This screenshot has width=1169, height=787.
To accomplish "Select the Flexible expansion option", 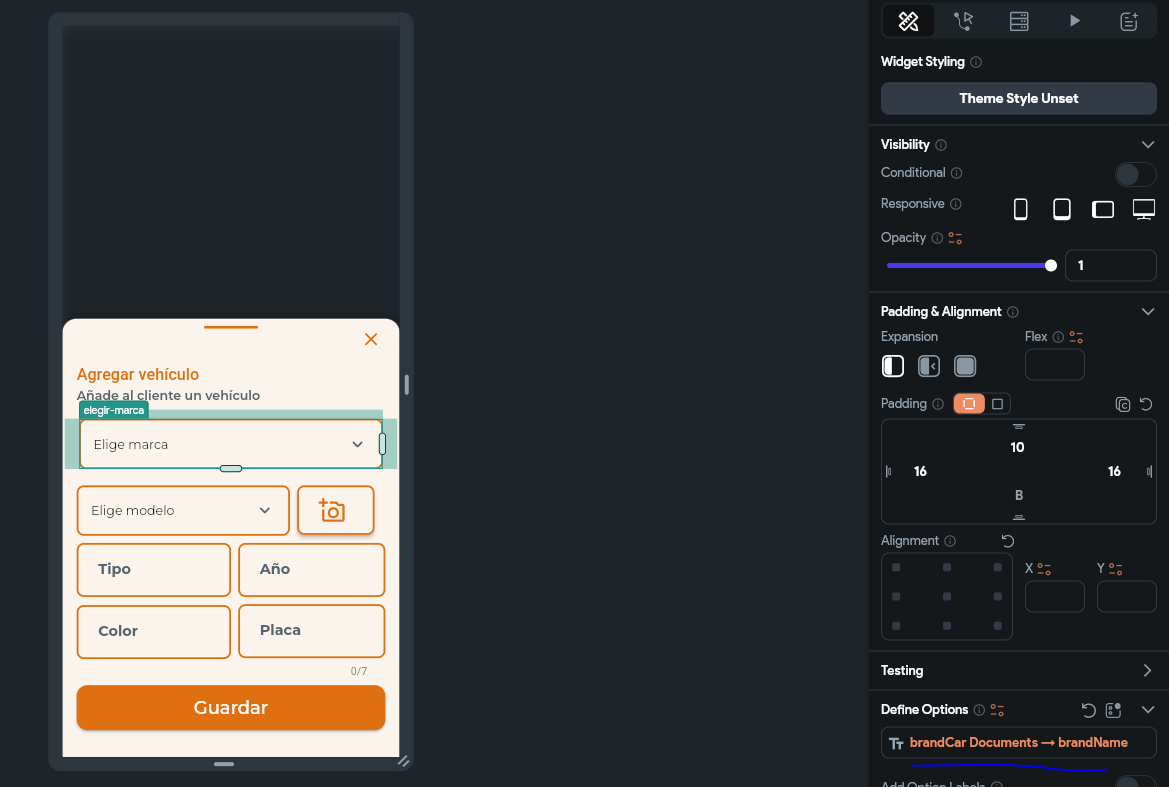I will 929,366.
